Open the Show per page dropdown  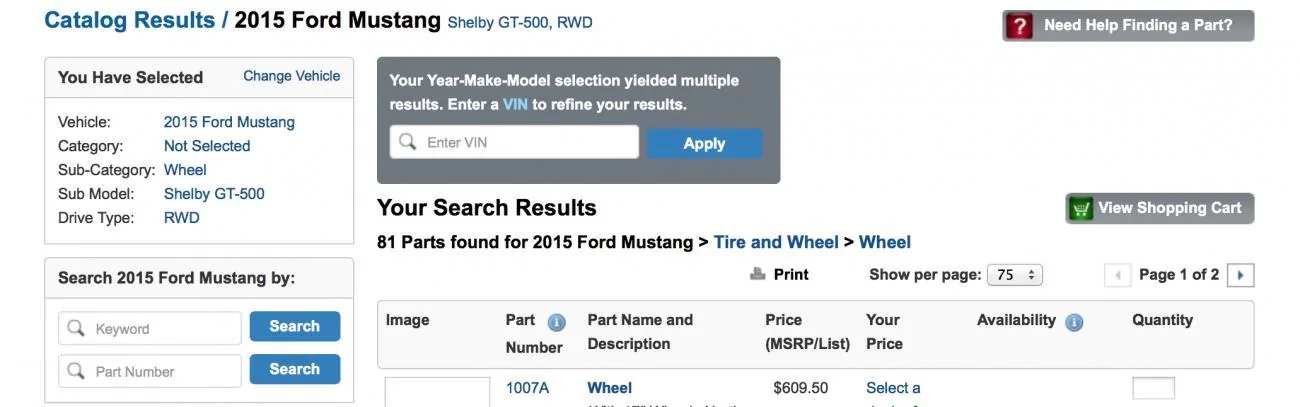click(1015, 275)
